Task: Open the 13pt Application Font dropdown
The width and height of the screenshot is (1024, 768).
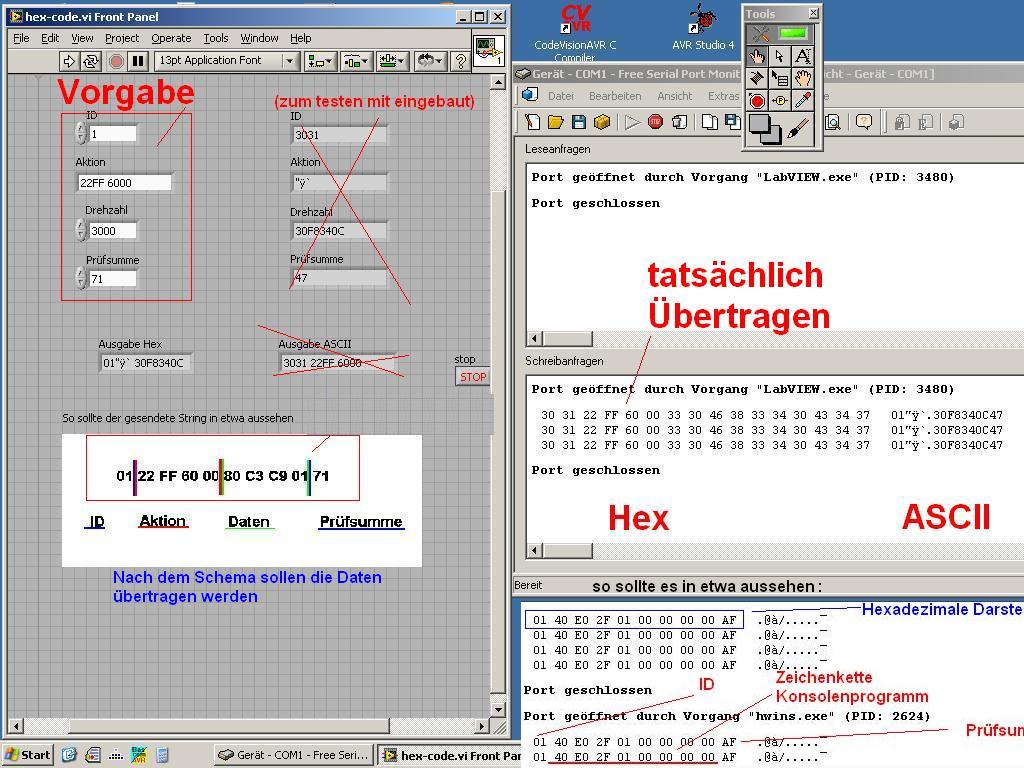Action: 227,61
